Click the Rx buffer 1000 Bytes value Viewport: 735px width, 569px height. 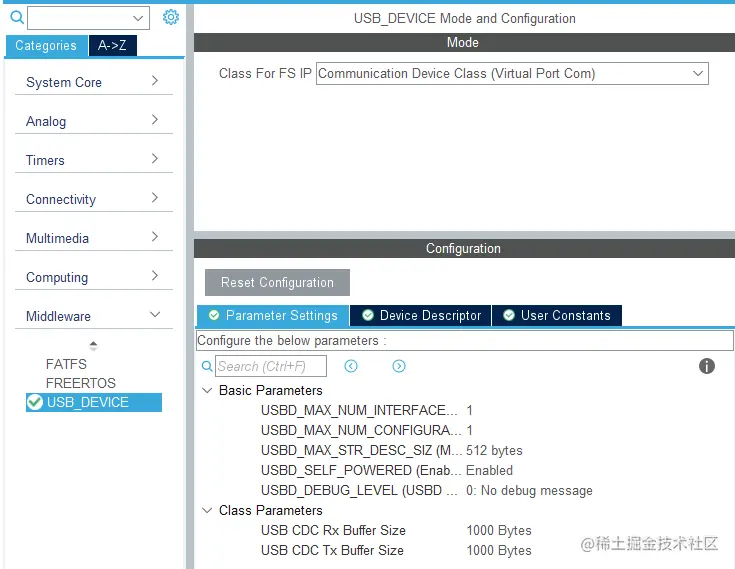499,530
